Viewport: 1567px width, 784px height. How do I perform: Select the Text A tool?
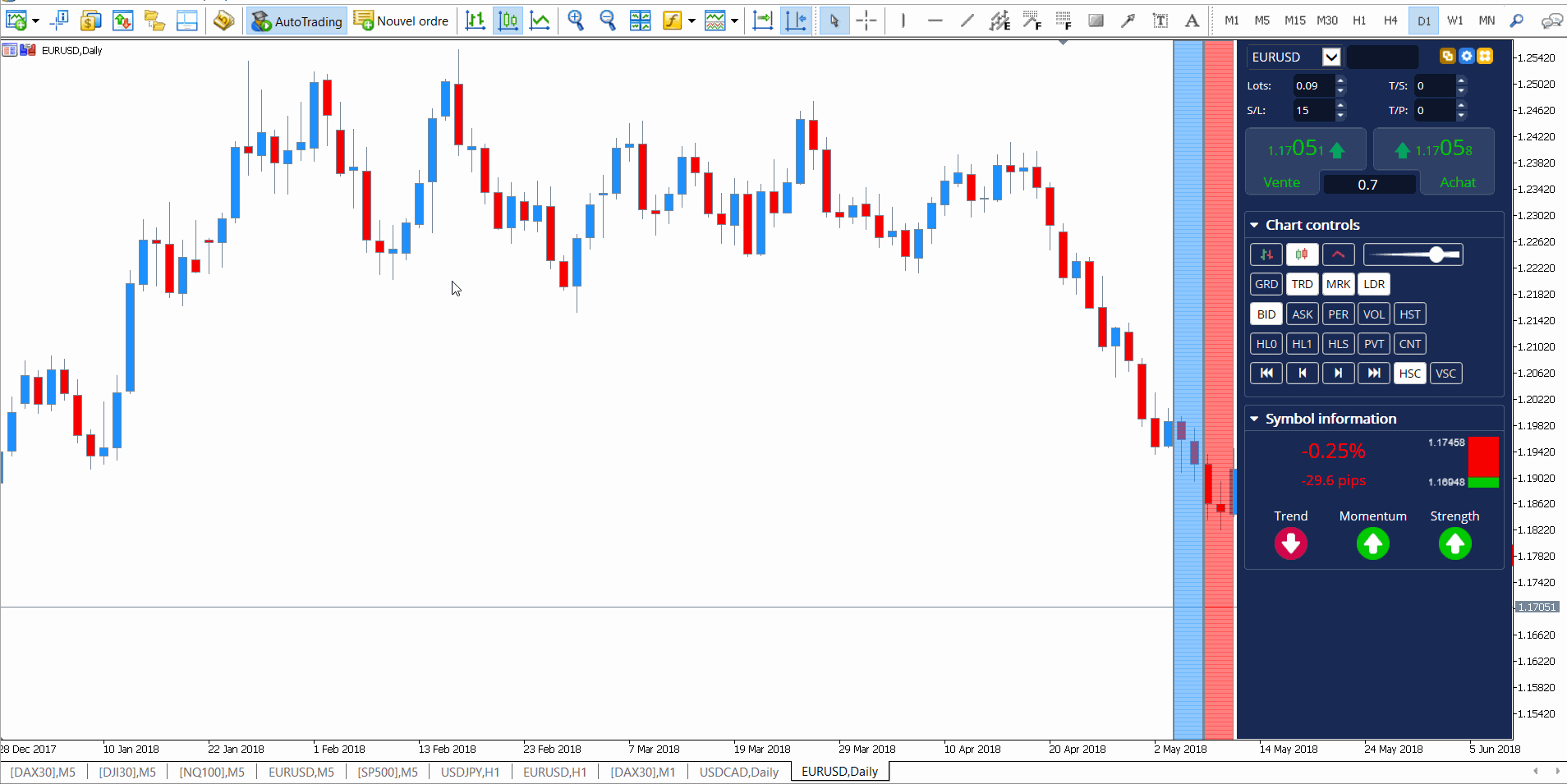tap(1192, 21)
